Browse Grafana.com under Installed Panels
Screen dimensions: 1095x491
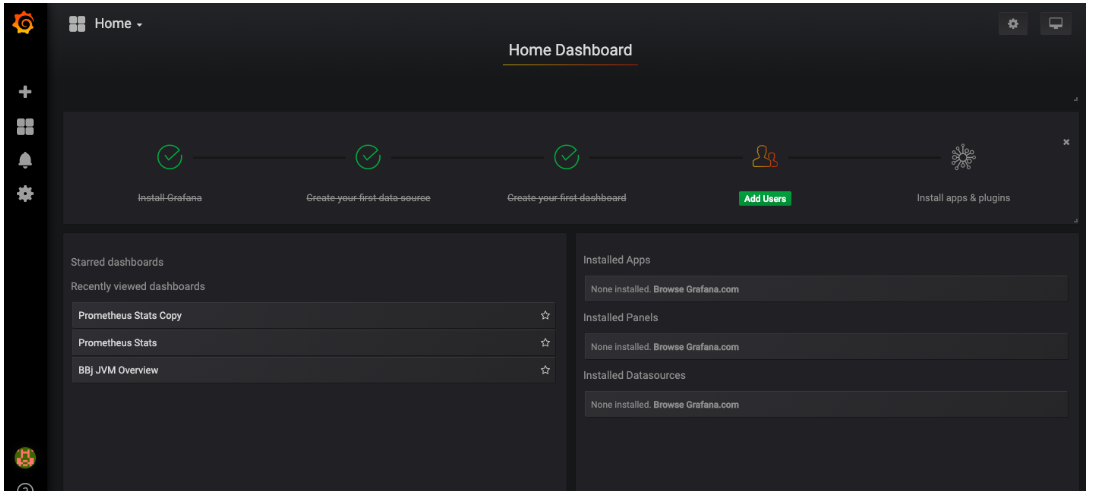[696, 347]
